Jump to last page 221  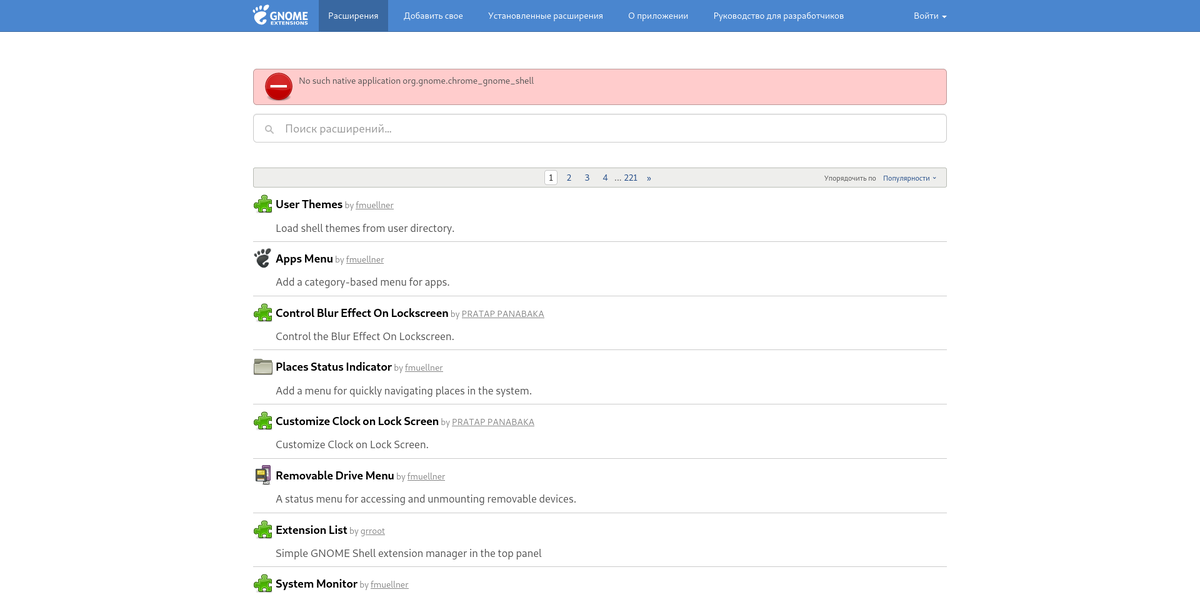point(631,177)
